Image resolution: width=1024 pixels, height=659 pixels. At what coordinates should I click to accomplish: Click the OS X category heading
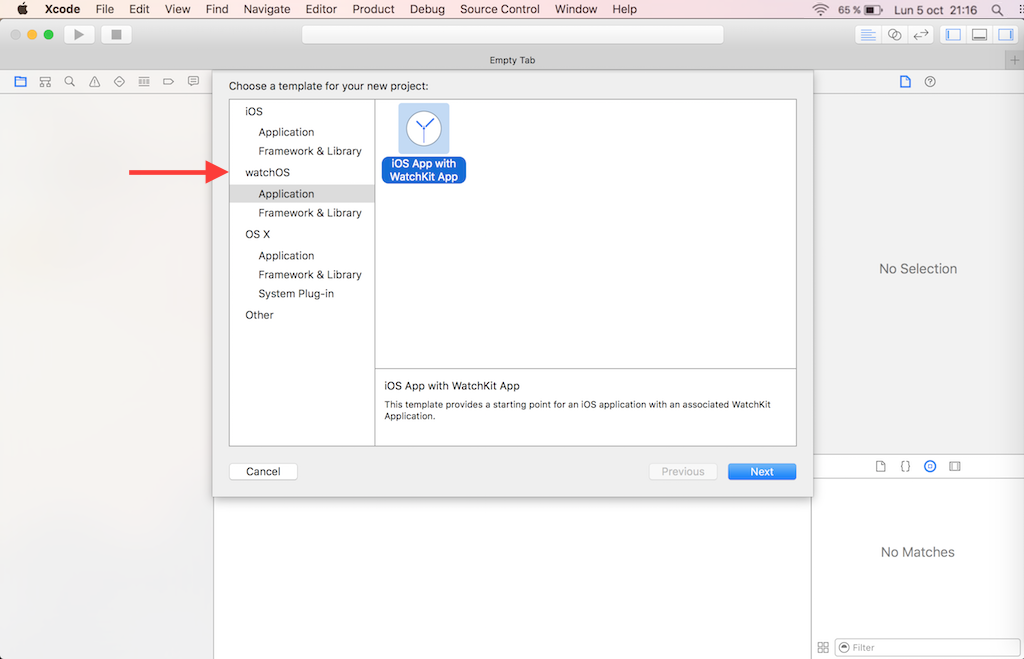click(x=257, y=234)
